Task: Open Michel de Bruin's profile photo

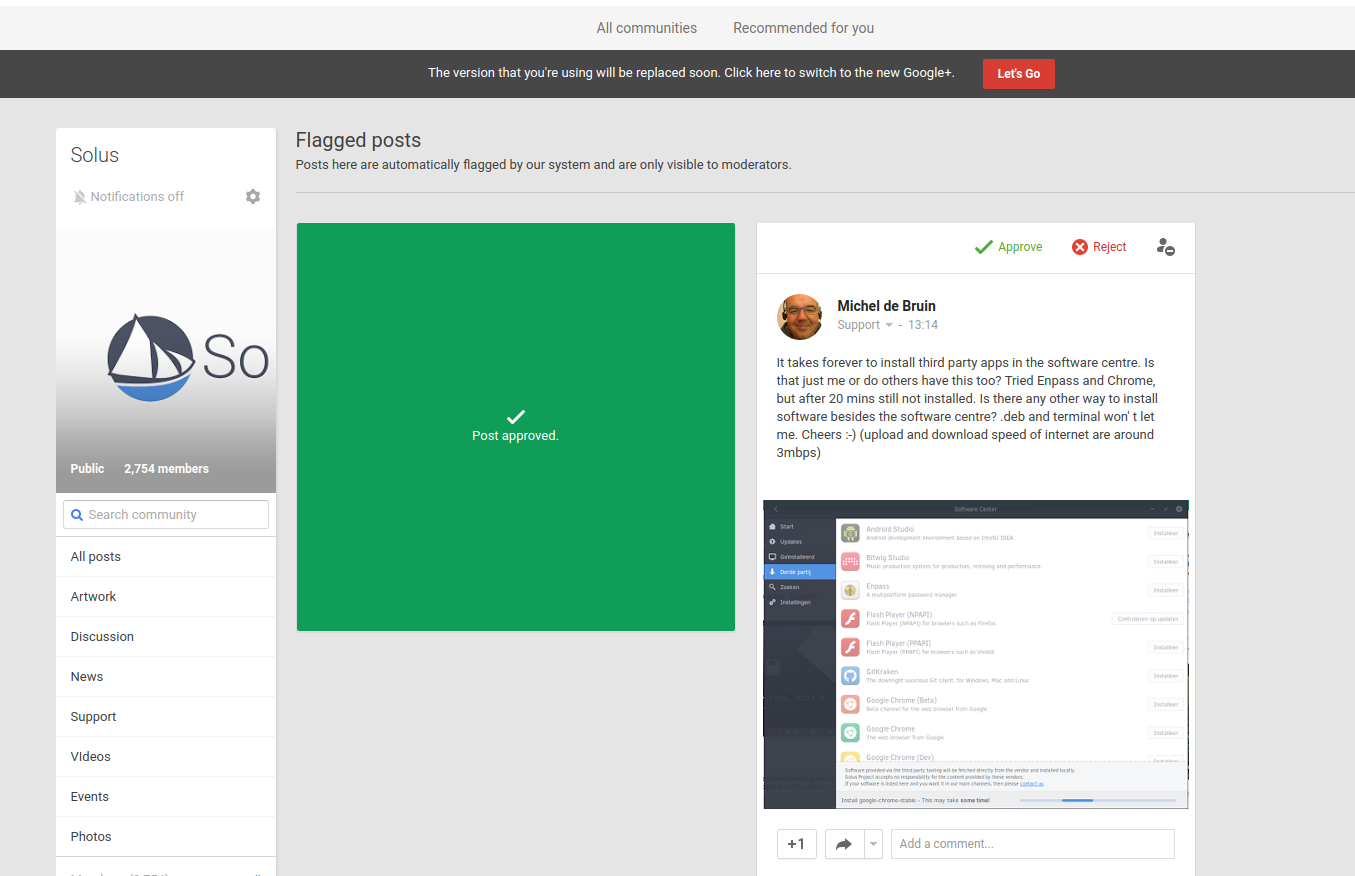Action: pyautogui.click(x=800, y=317)
